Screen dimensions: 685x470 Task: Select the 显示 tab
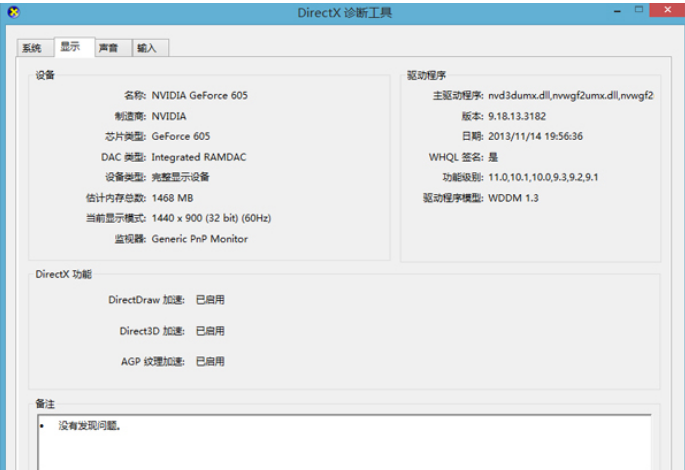click(74, 47)
